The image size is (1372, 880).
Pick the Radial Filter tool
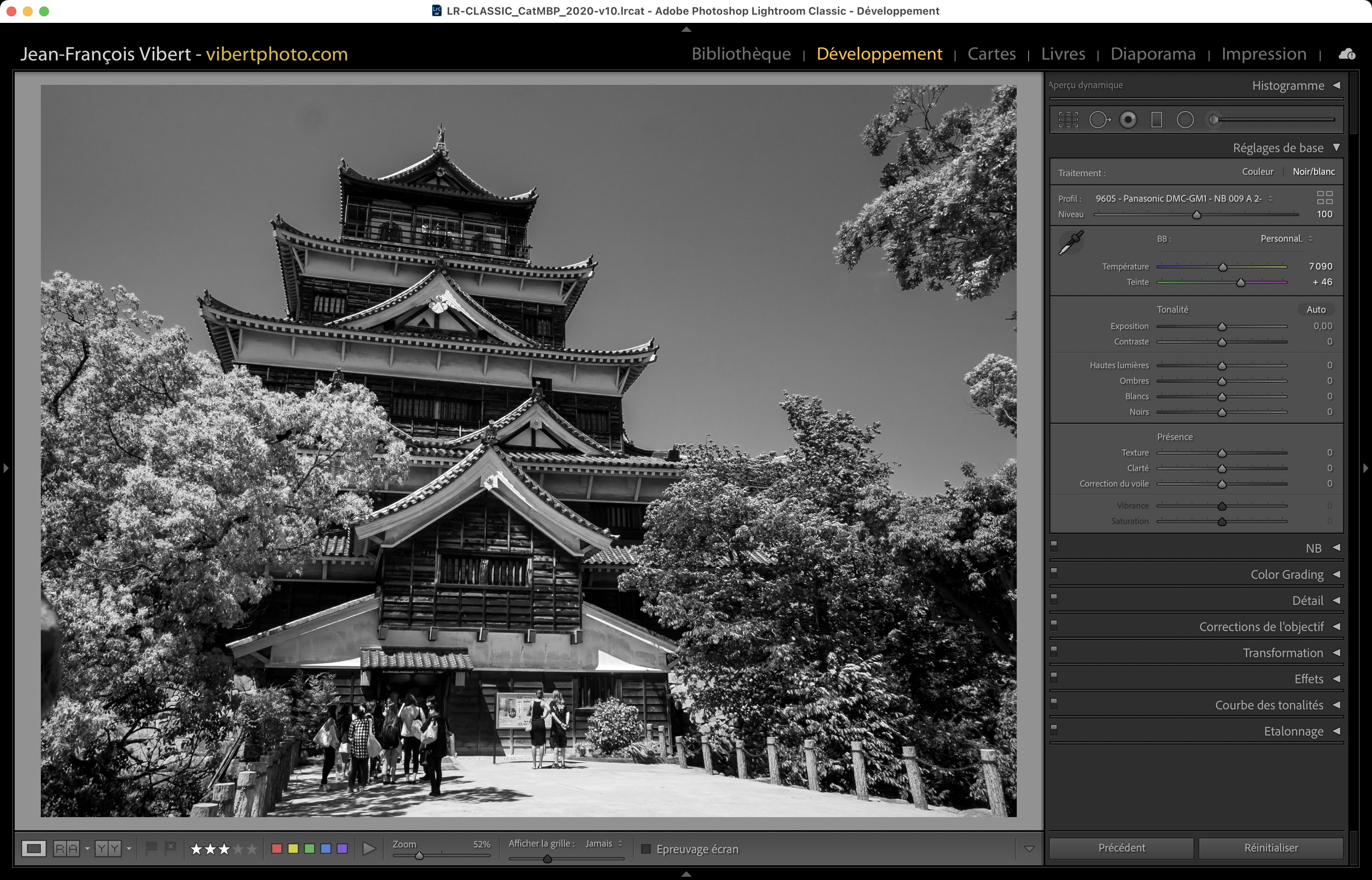pyautogui.click(x=1185, y=120)
